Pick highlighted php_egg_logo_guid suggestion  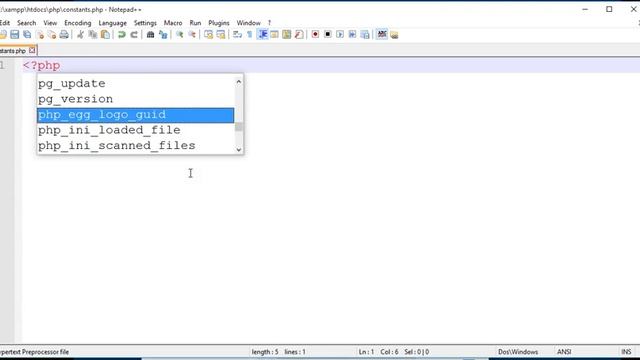(x=136, y=115)
